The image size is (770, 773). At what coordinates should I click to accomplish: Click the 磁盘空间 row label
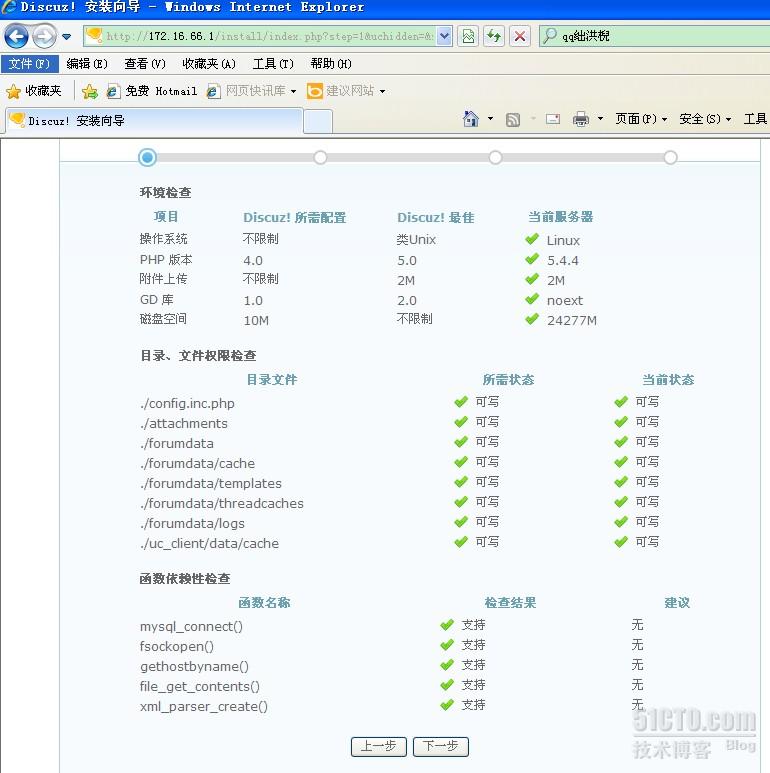163,319
